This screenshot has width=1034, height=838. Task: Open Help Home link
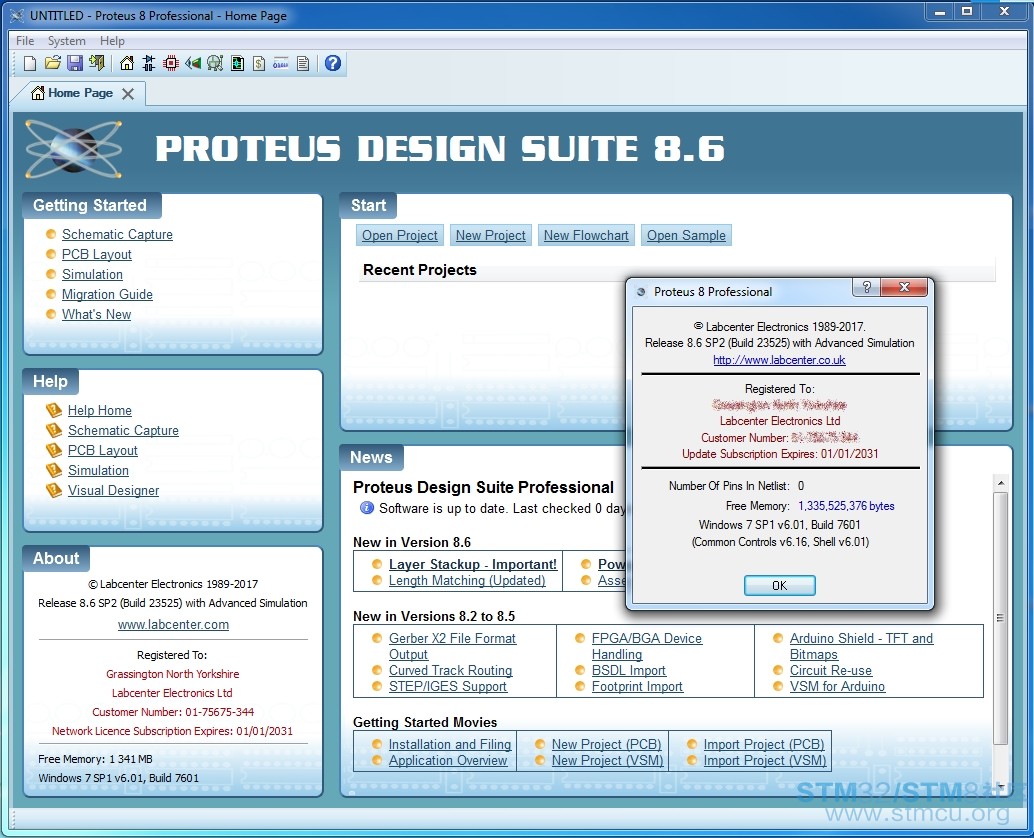point(100,411)
